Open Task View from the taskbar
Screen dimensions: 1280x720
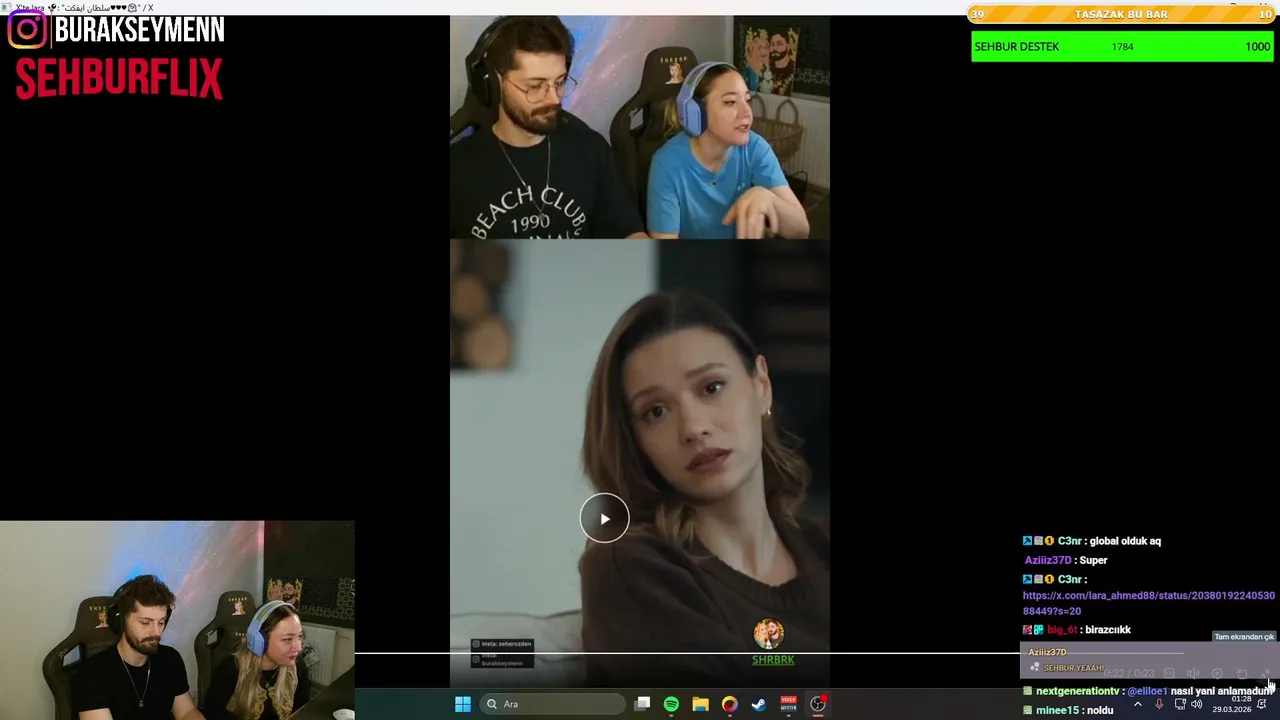tap(642, 704)
